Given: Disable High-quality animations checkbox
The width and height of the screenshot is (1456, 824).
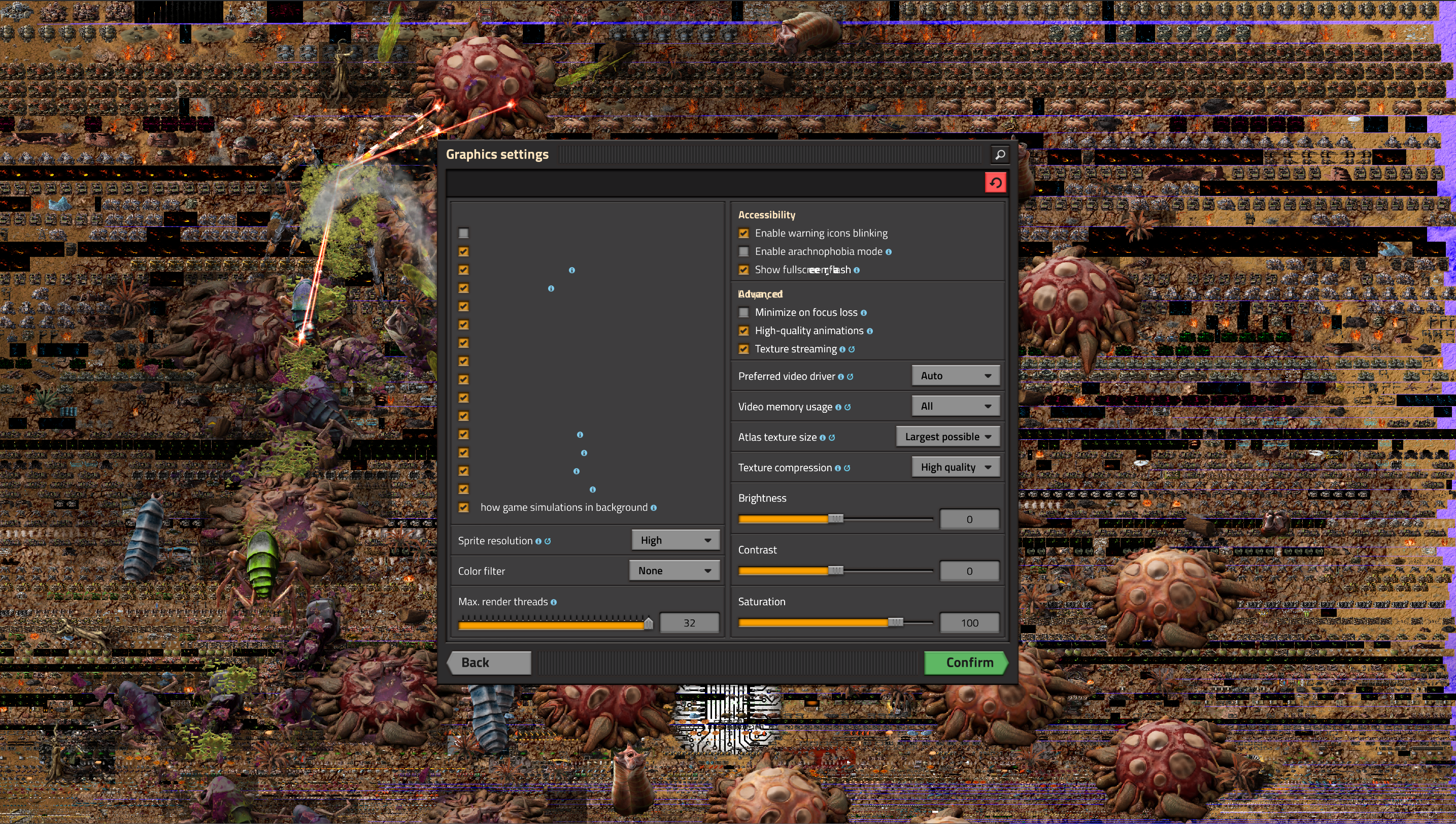Looking at the screenshot, I should tap(744, 331).
